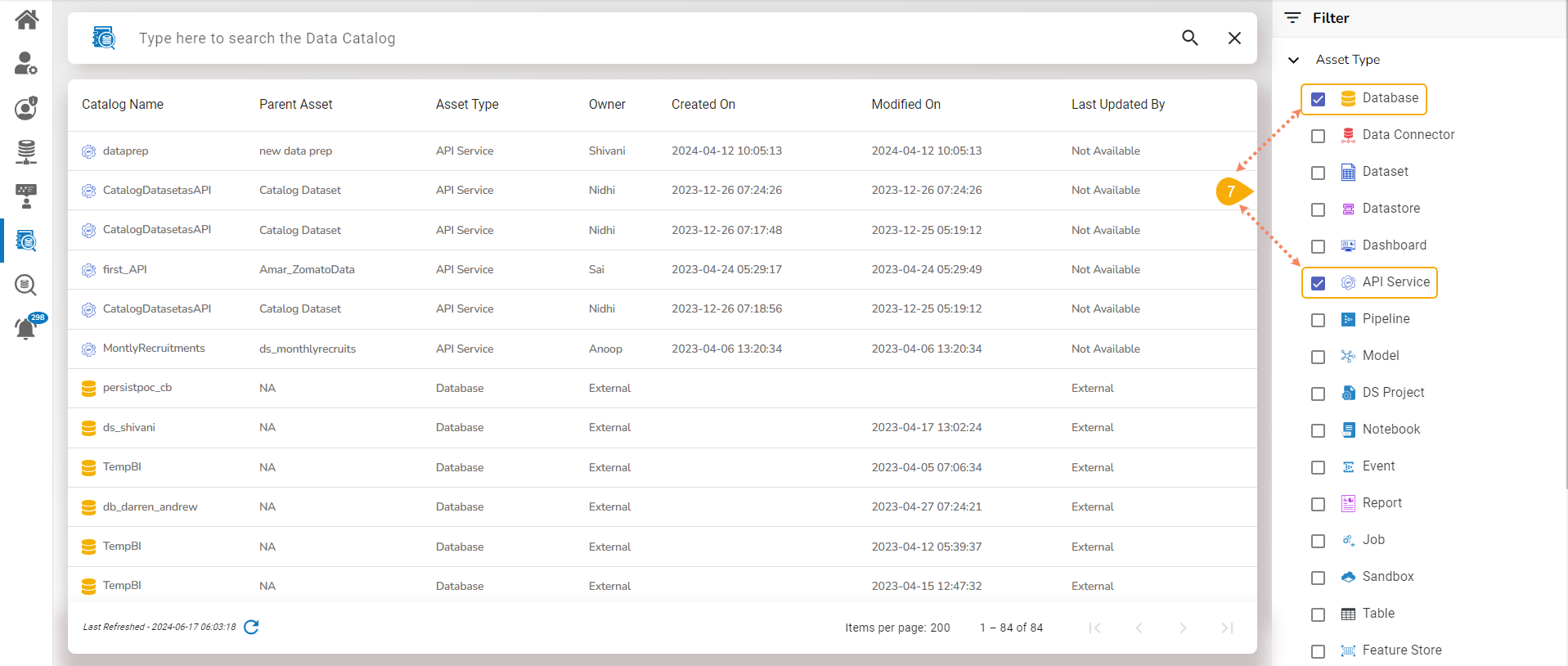This screenshot has height=666, width=1568.
Task: Collapse the Asset Type filter section
Action: 1293,60
